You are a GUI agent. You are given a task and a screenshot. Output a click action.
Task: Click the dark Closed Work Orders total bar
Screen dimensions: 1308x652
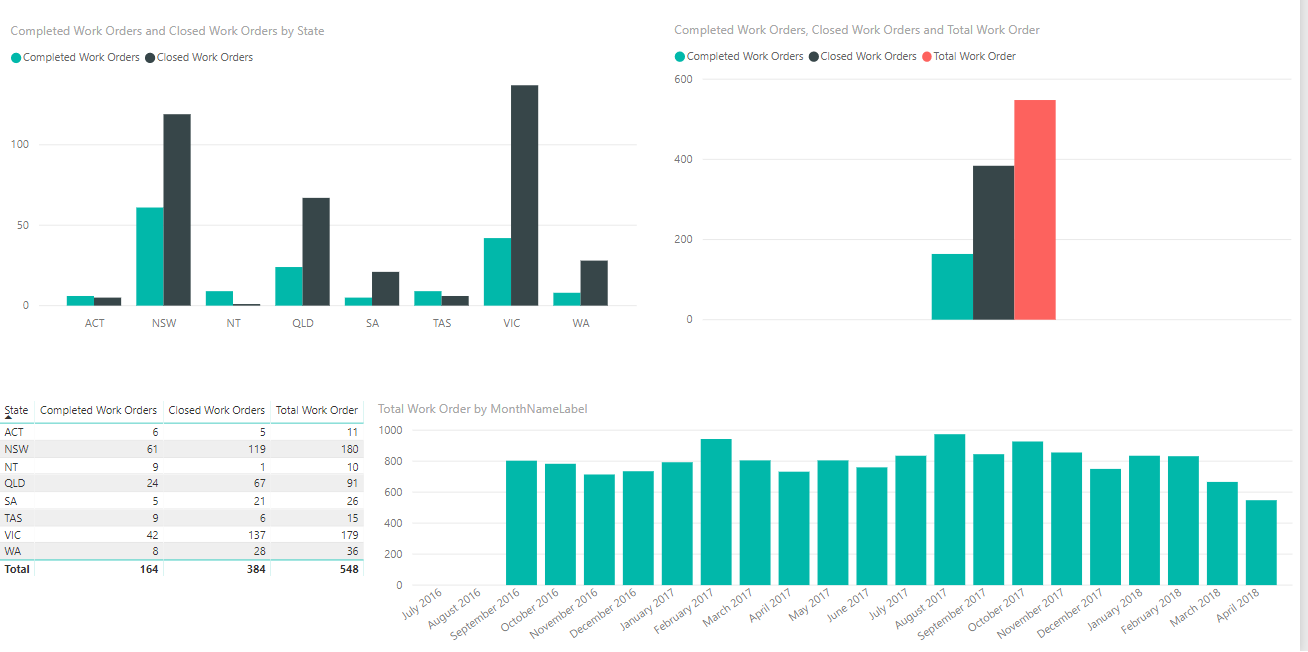993,243
